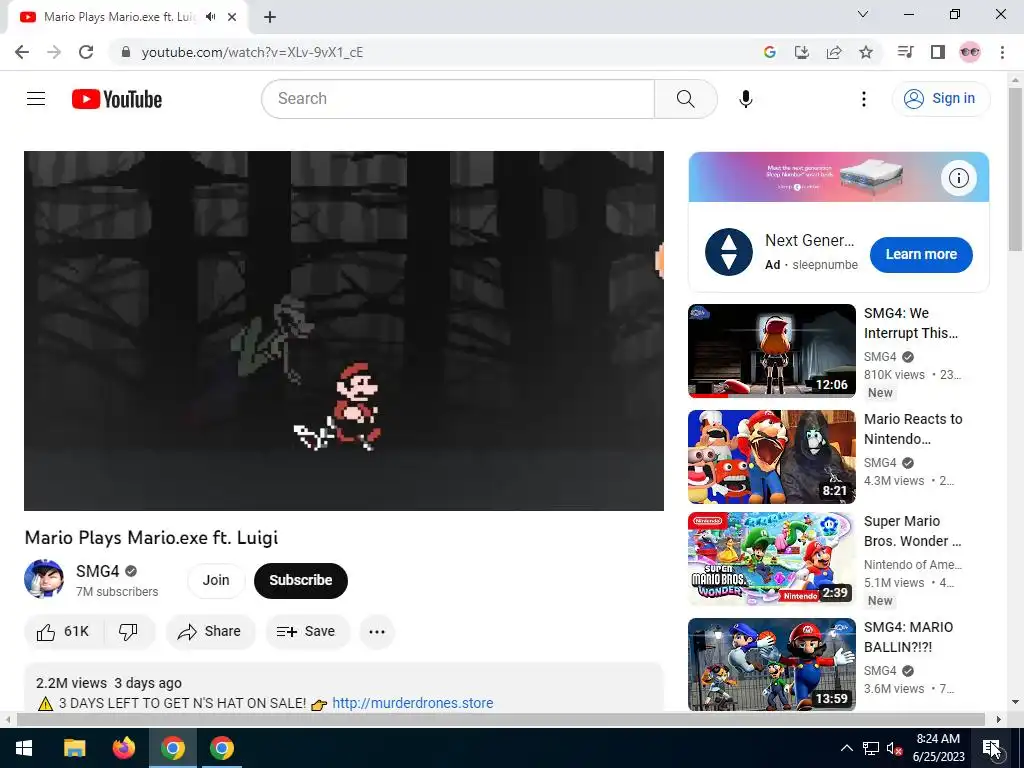Viewport: 1024px width, 768px height.
Task: Click the install/download page icon in address bar
Action: [x=801, y=52]
